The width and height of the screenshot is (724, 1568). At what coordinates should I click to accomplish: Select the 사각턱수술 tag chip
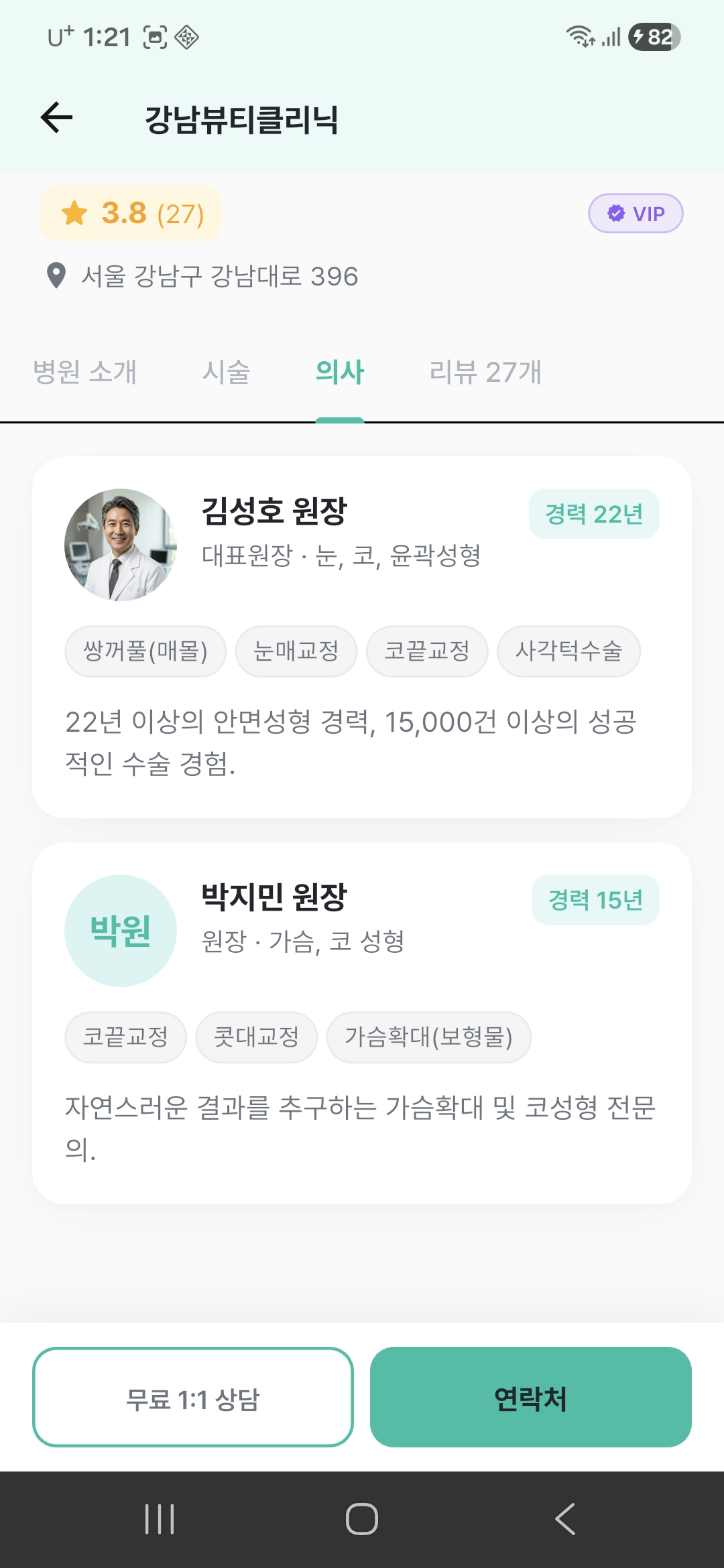click(x=568, y=651)
